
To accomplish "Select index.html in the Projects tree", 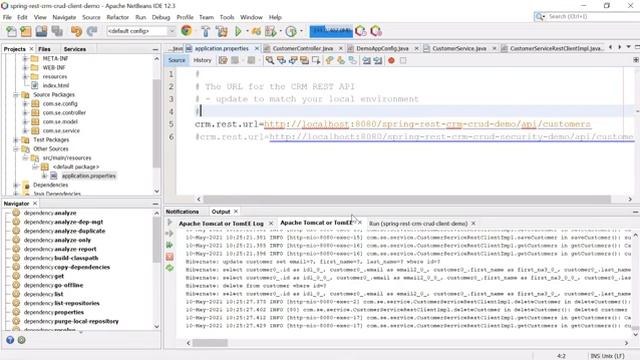I will [x=56, y=85].
